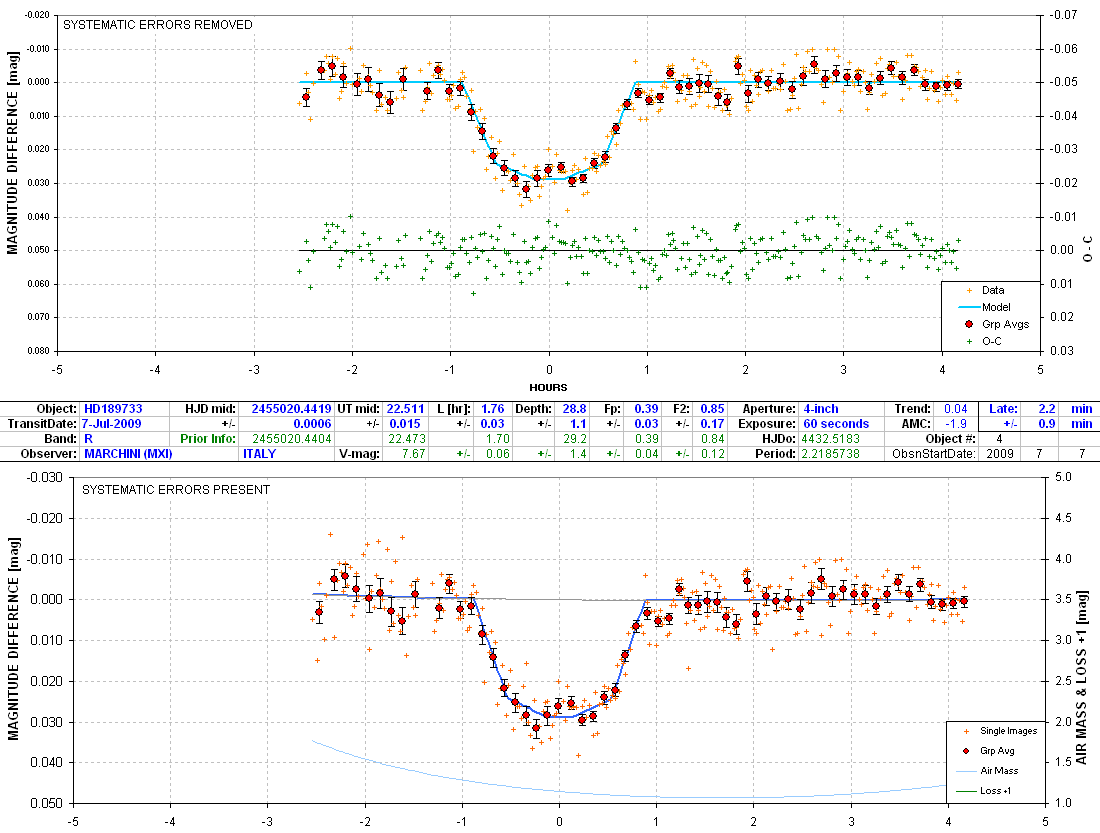Image resolution: width=1100 pixels, height=833 pixels.
Task: Select the Object # value 4
Action: click(1000, 439)
